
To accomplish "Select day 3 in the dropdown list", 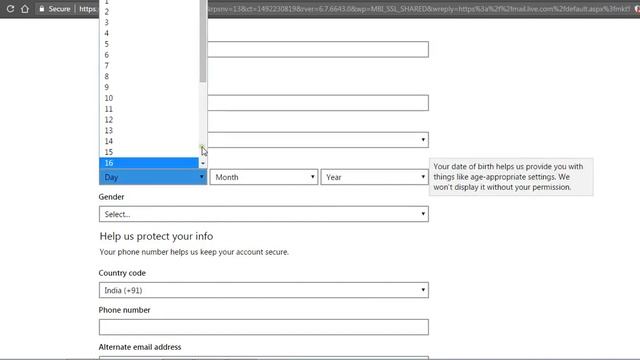I will [x=149, y=22].
